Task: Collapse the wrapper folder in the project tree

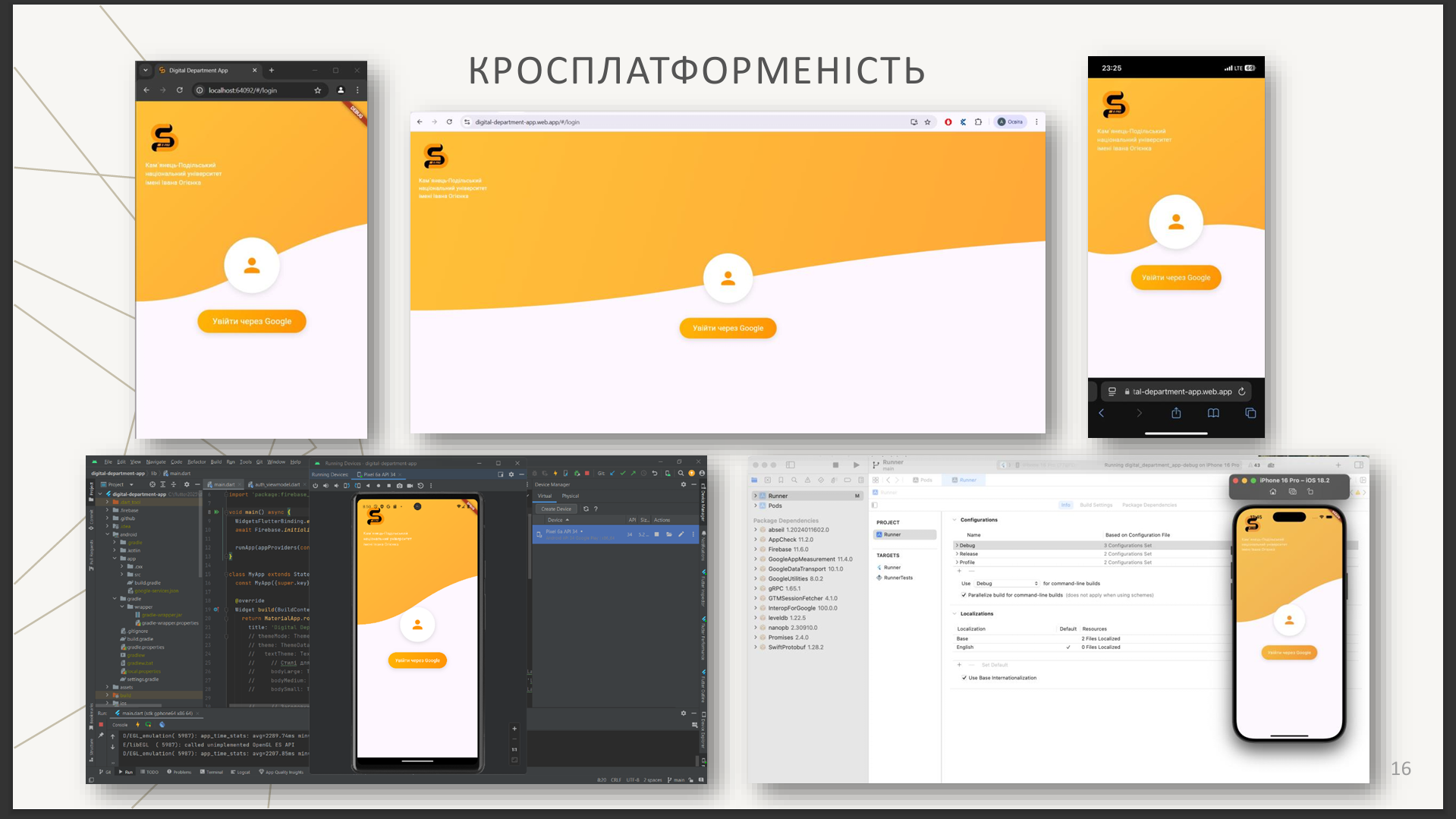Action: 122,606
